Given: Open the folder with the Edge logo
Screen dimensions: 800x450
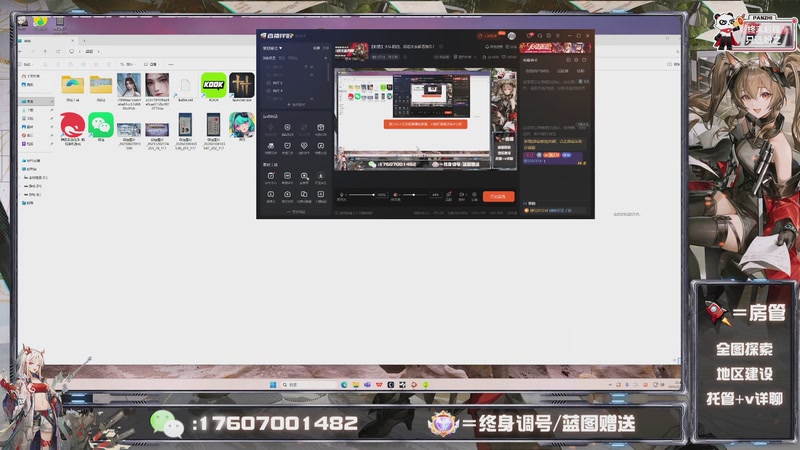Looking at the screenshot, I should pyautogui.click(x=72, y=85).
